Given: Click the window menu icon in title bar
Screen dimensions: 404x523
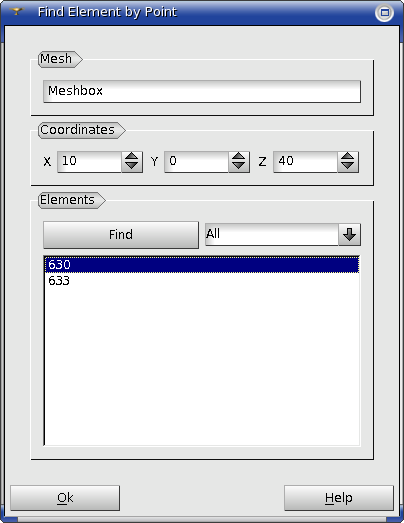Looking at the screenshot, I should 16,12.
